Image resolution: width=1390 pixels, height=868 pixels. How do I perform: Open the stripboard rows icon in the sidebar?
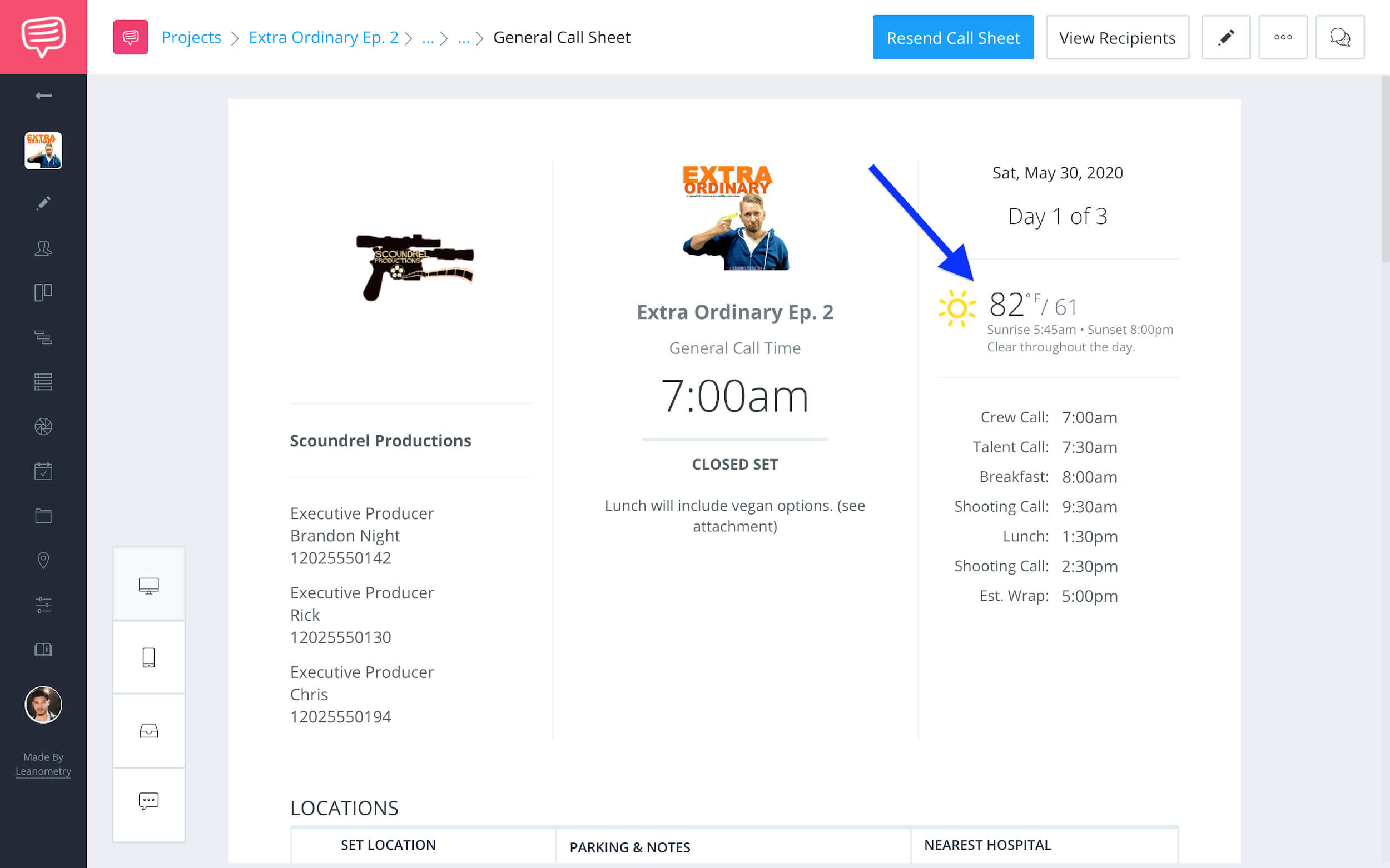[x=44, y=382]
